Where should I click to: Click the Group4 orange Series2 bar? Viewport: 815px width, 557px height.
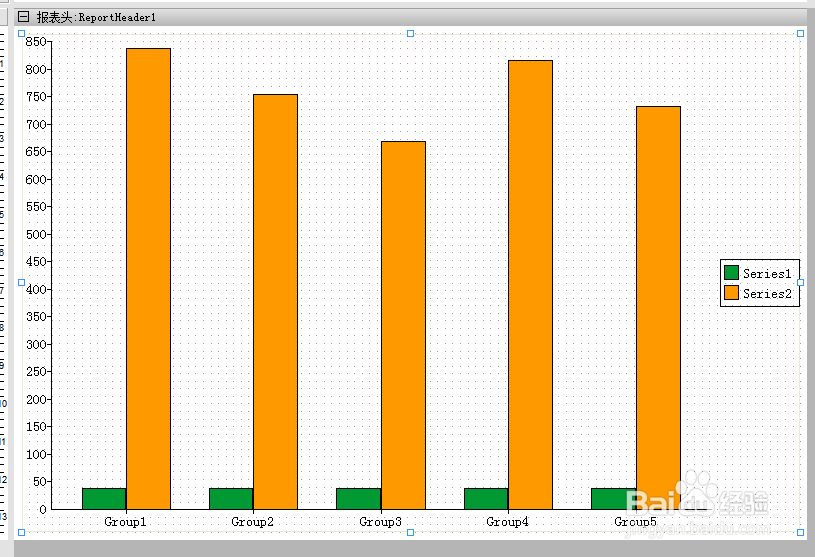point(531,285)
